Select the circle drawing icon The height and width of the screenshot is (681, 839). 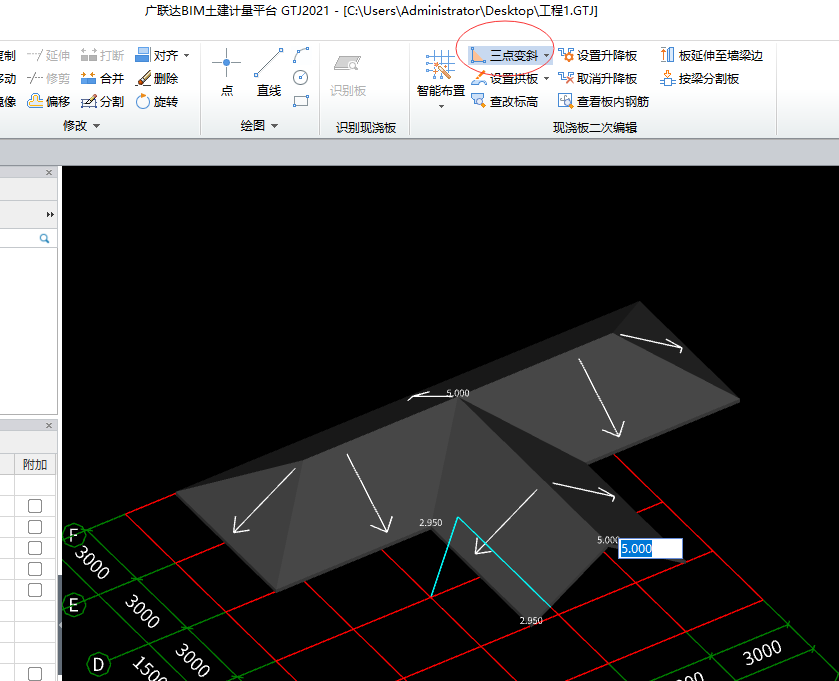click(301, 78)
